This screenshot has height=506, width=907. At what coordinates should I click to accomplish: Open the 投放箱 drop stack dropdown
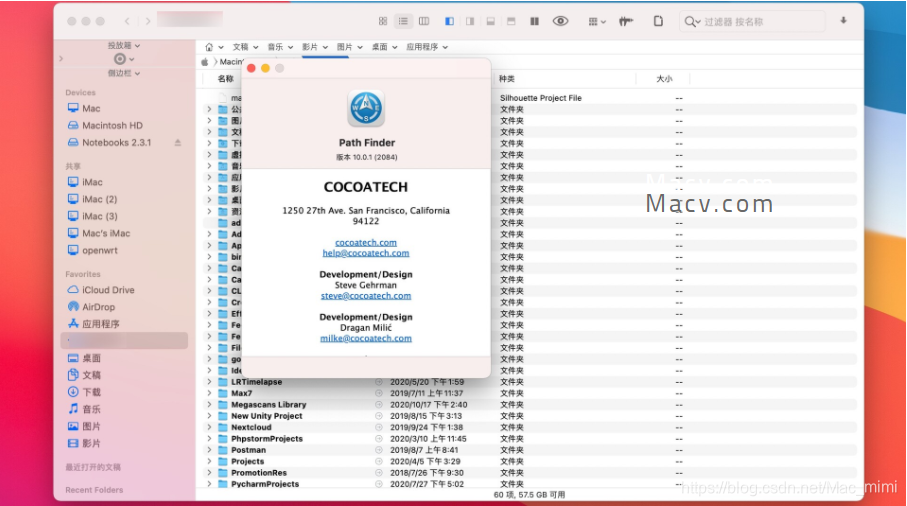[x=124, y=45]
